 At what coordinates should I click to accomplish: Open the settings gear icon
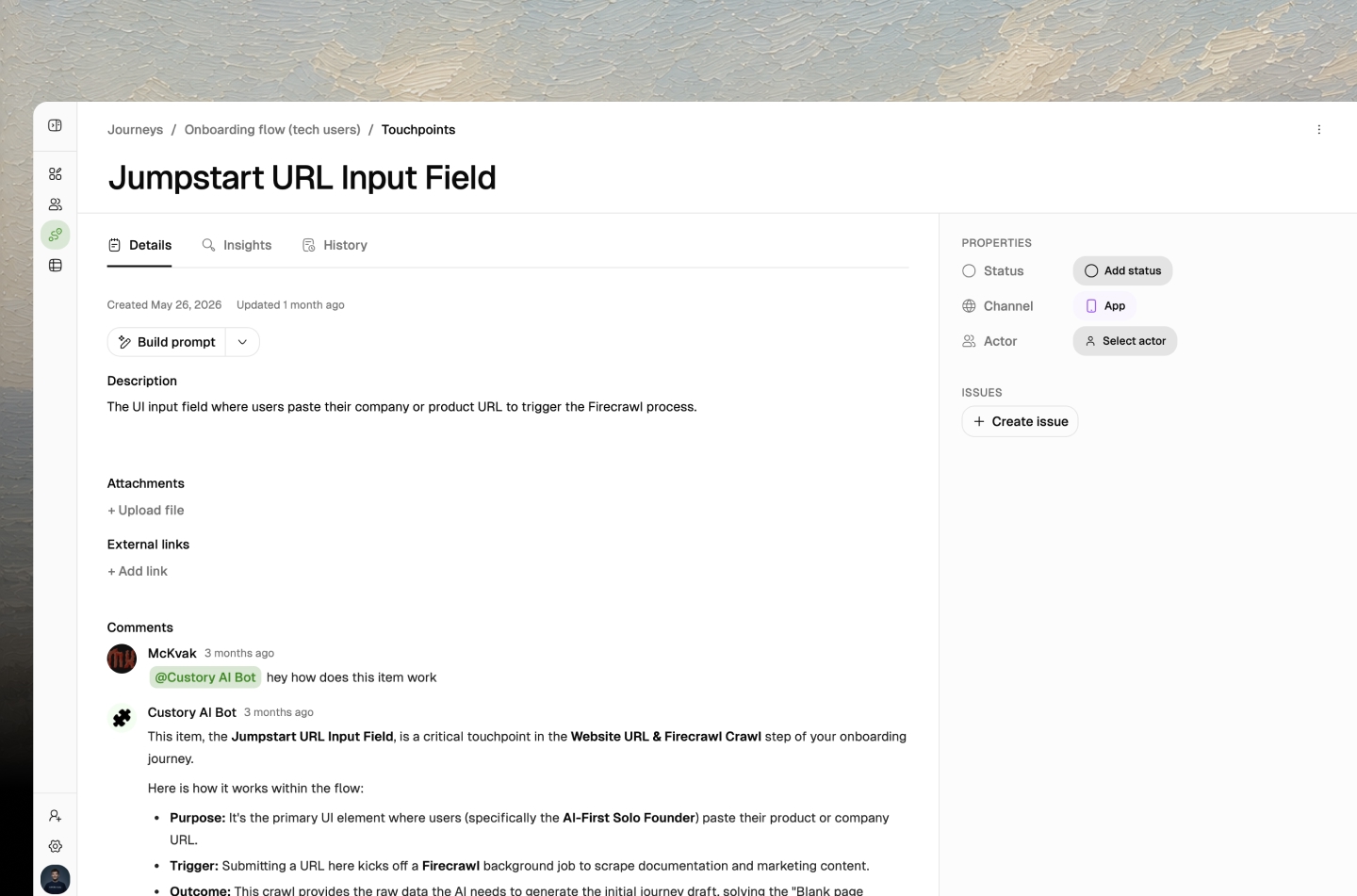56,846
